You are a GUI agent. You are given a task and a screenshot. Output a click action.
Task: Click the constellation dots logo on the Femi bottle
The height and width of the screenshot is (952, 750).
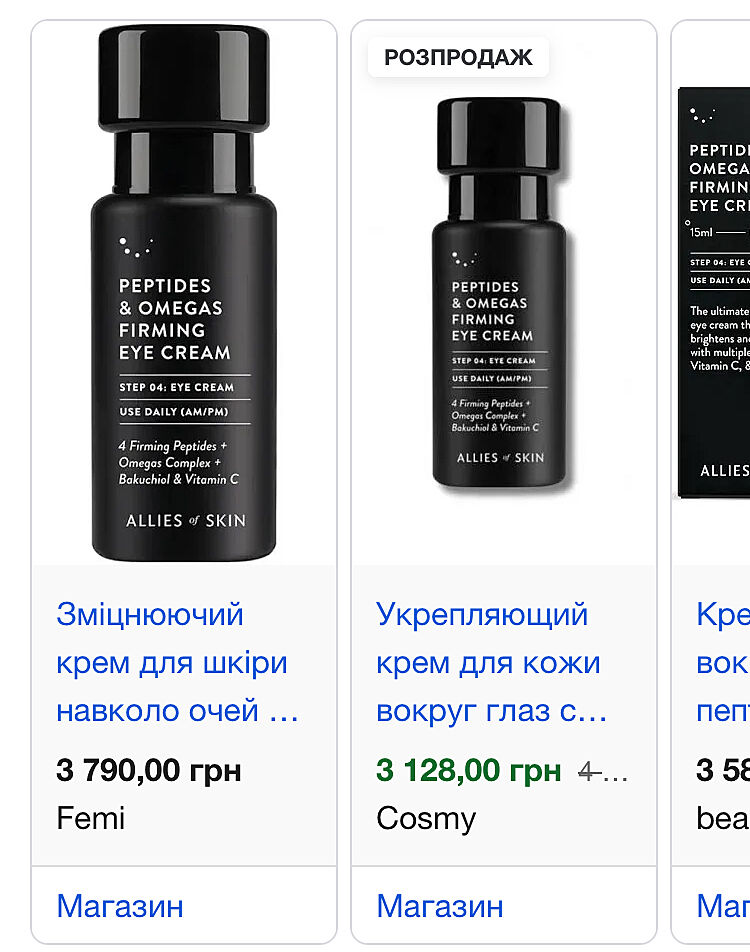(x=135, y=247)
